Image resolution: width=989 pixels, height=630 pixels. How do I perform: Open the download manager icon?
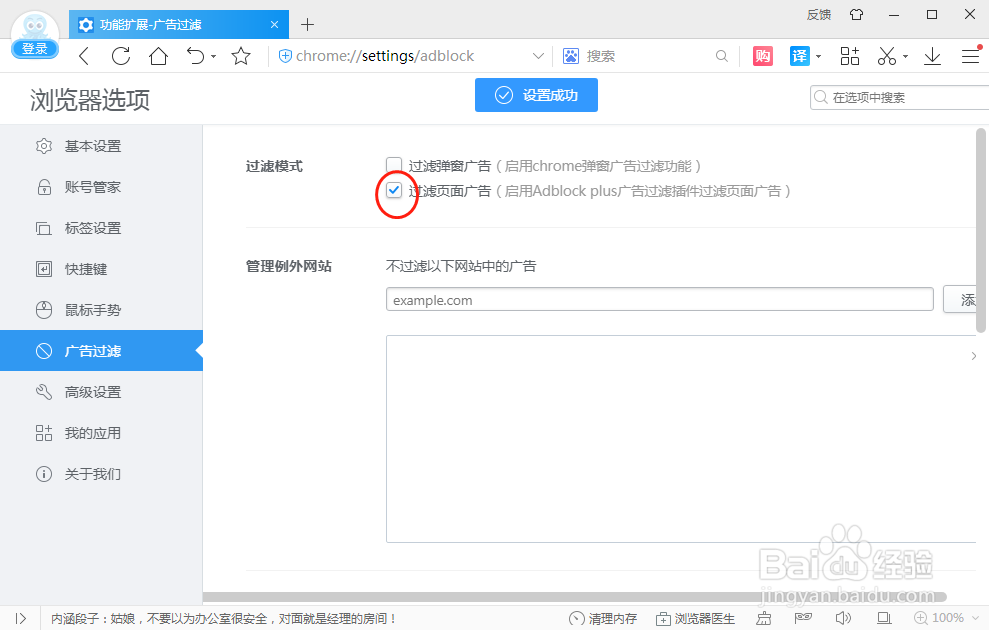click(x=932, y=55)
